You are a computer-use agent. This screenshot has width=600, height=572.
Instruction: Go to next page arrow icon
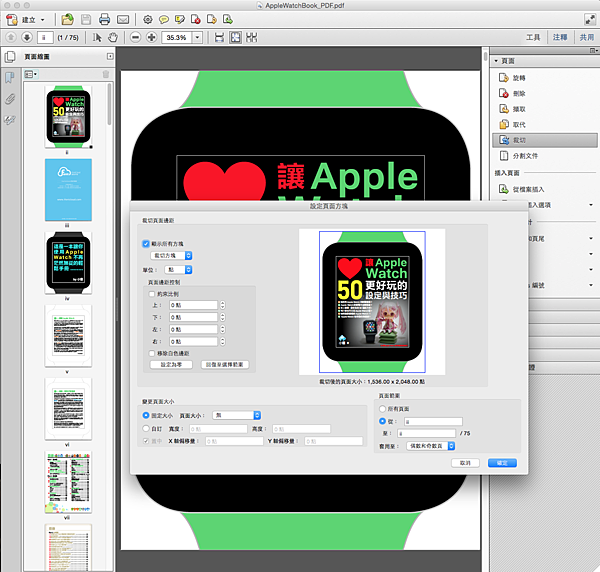27,37
